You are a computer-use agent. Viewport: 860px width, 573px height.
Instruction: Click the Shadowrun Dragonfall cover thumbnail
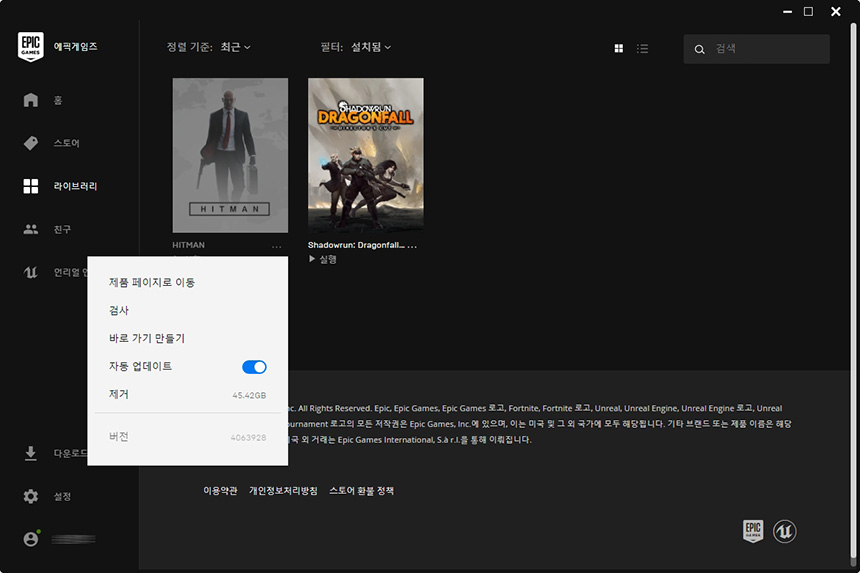point(366,155)
